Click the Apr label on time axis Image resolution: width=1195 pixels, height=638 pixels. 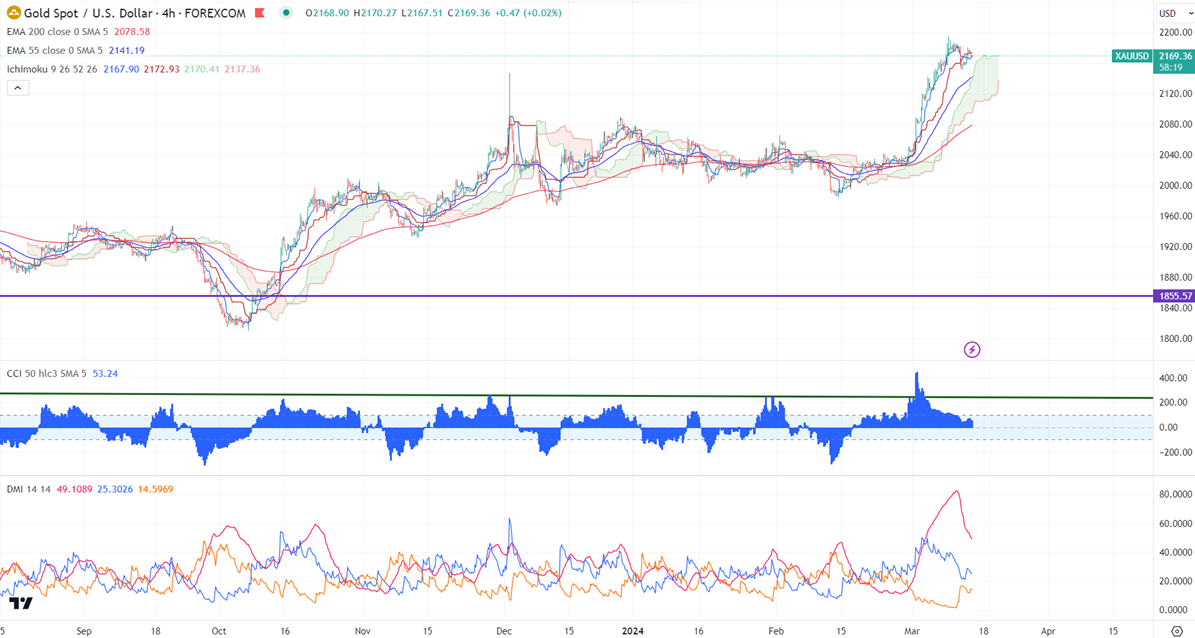point(1048,631)
